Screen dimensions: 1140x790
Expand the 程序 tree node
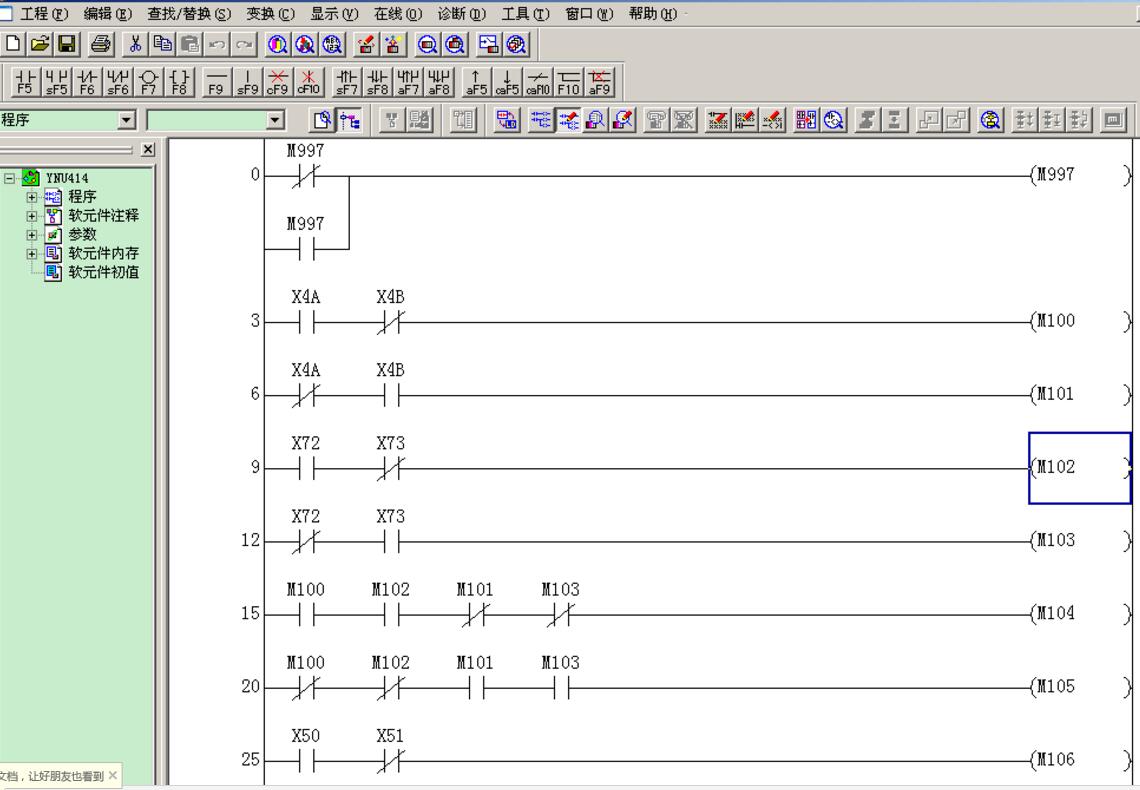[31, 197]
